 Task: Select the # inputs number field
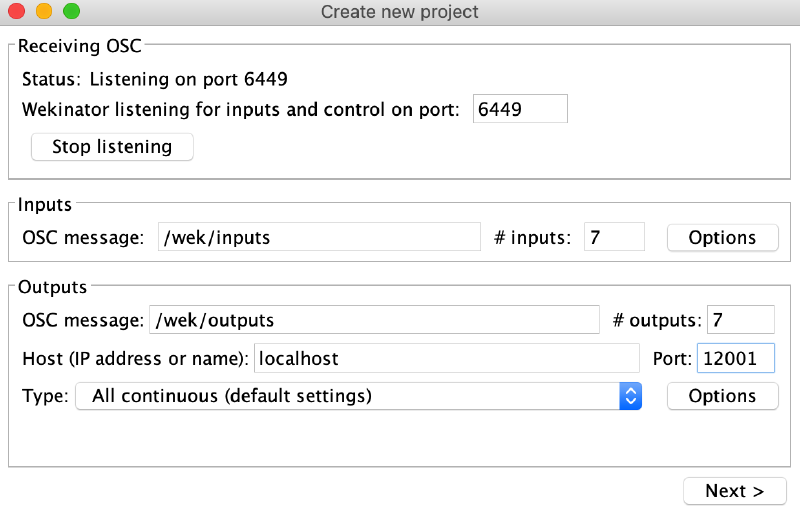point(614,237)
